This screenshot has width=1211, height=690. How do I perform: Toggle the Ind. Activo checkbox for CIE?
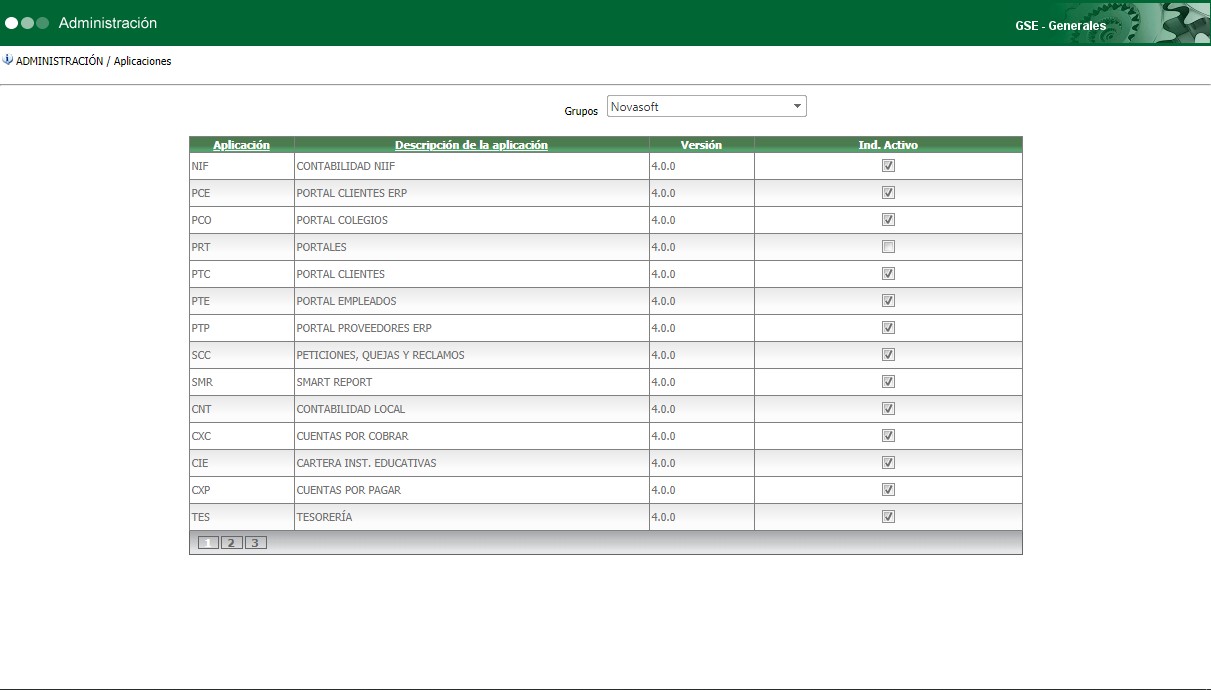click(x=888, y=463)
